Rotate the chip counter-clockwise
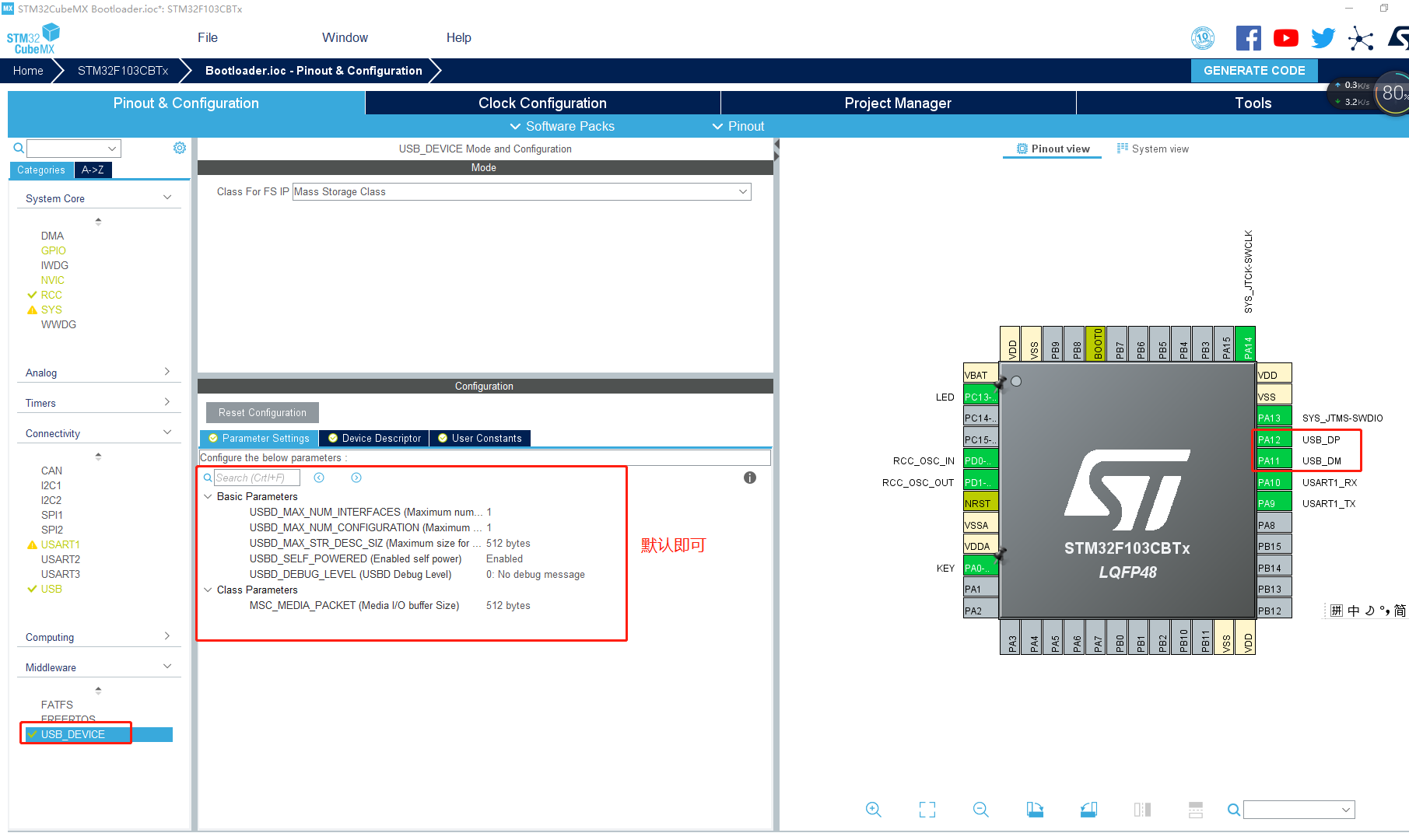Image resolution: width=1409 pixels, height=840 pixels. point(1088,810)
